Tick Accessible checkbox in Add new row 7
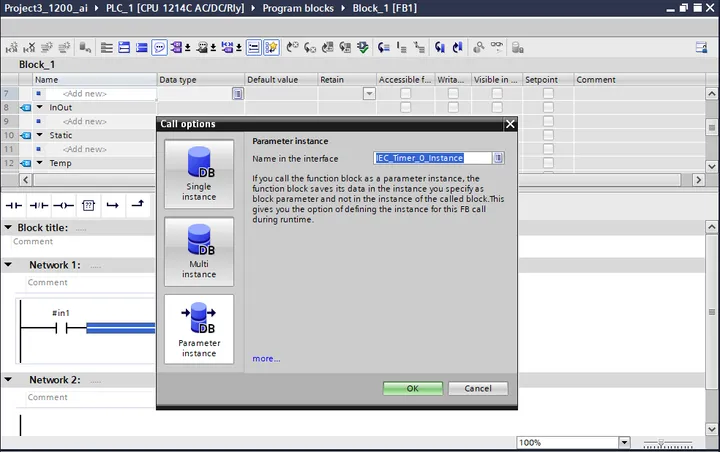The image size is (720, 452). pyautogui.click(x=405, y=93)
